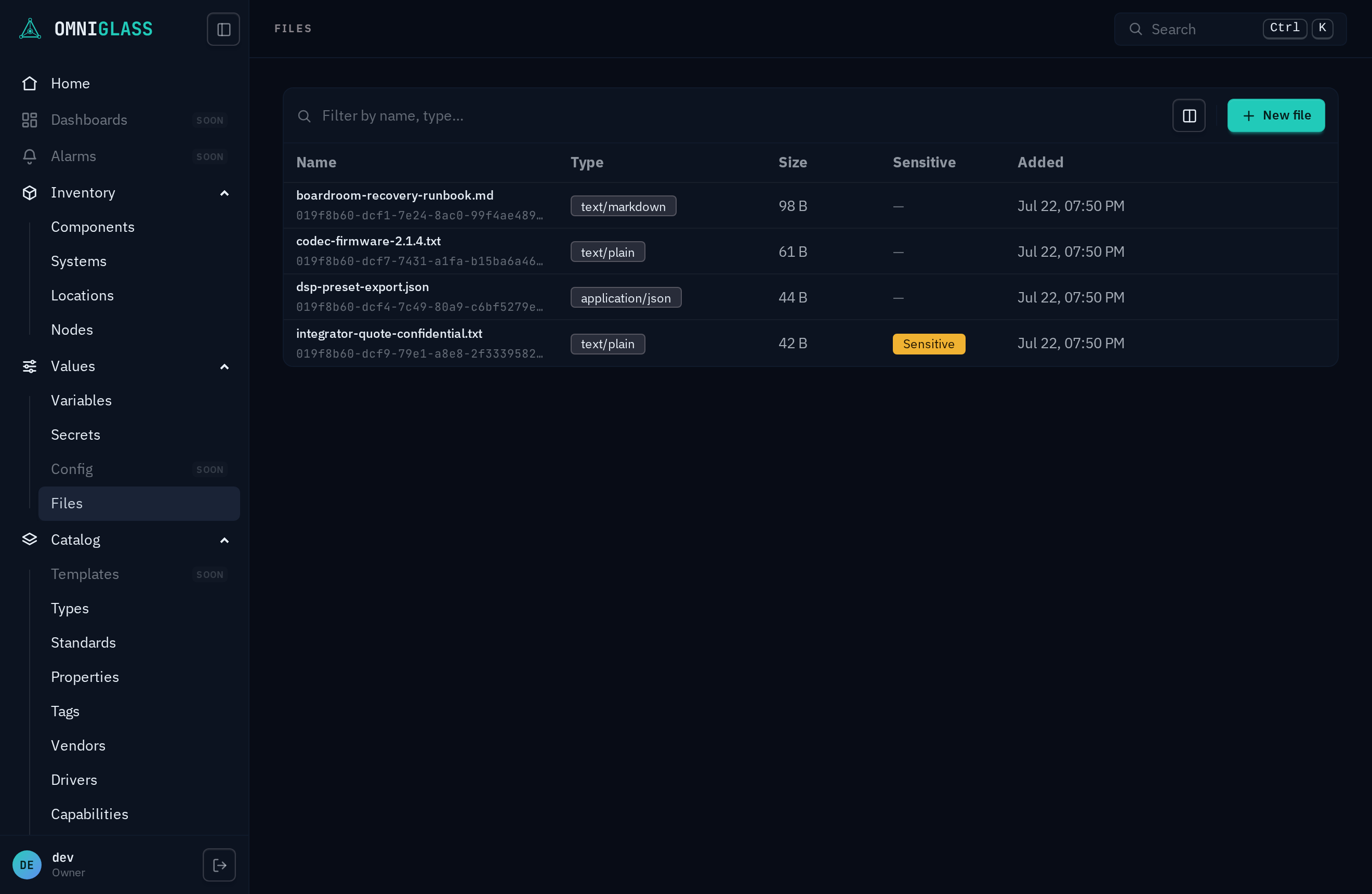The width and height of the screenshot is (1372, 894).
Task: Sort by the Sensitive column header
Action: point(924,163)
